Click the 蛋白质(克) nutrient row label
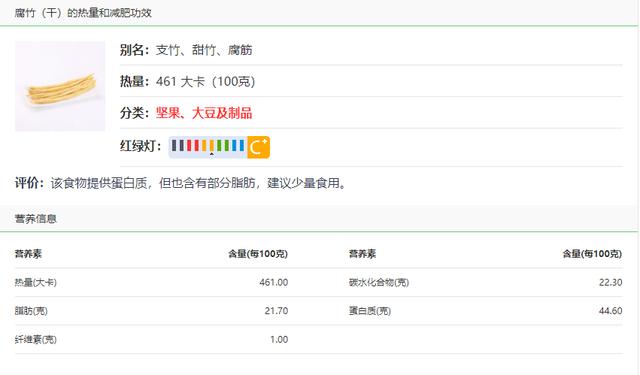The width and height of the screenshot is (640, 375). (x=370, y=311)
